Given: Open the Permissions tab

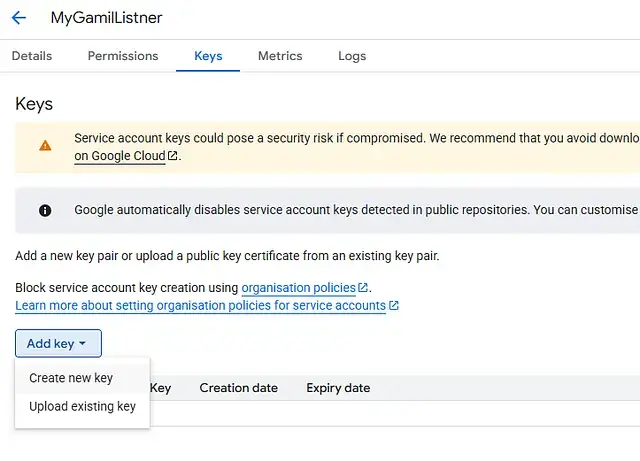Looking at the screenshot, I should point(123,56).
